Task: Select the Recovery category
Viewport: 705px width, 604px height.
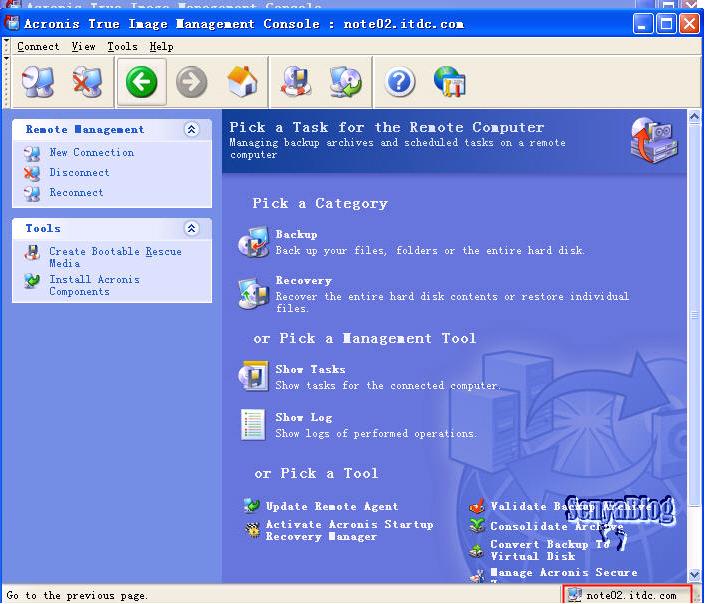Action: point(303,281)
